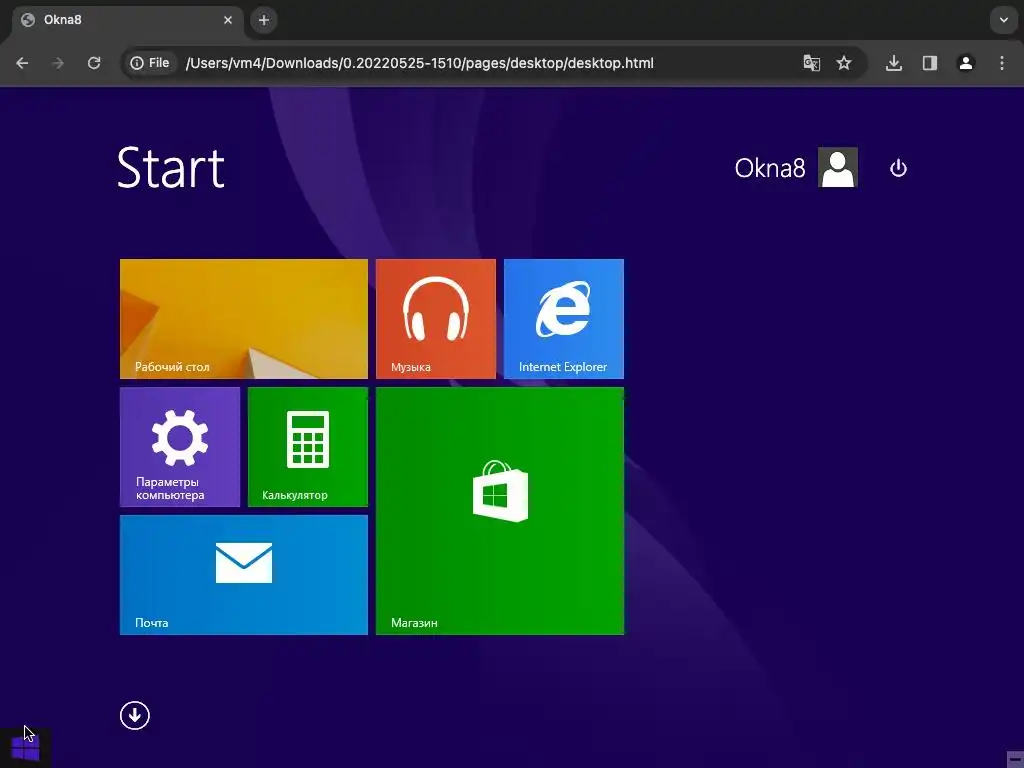Open the translate page icon
Viewport: 1024px width, 768px height.
(811, 63)
